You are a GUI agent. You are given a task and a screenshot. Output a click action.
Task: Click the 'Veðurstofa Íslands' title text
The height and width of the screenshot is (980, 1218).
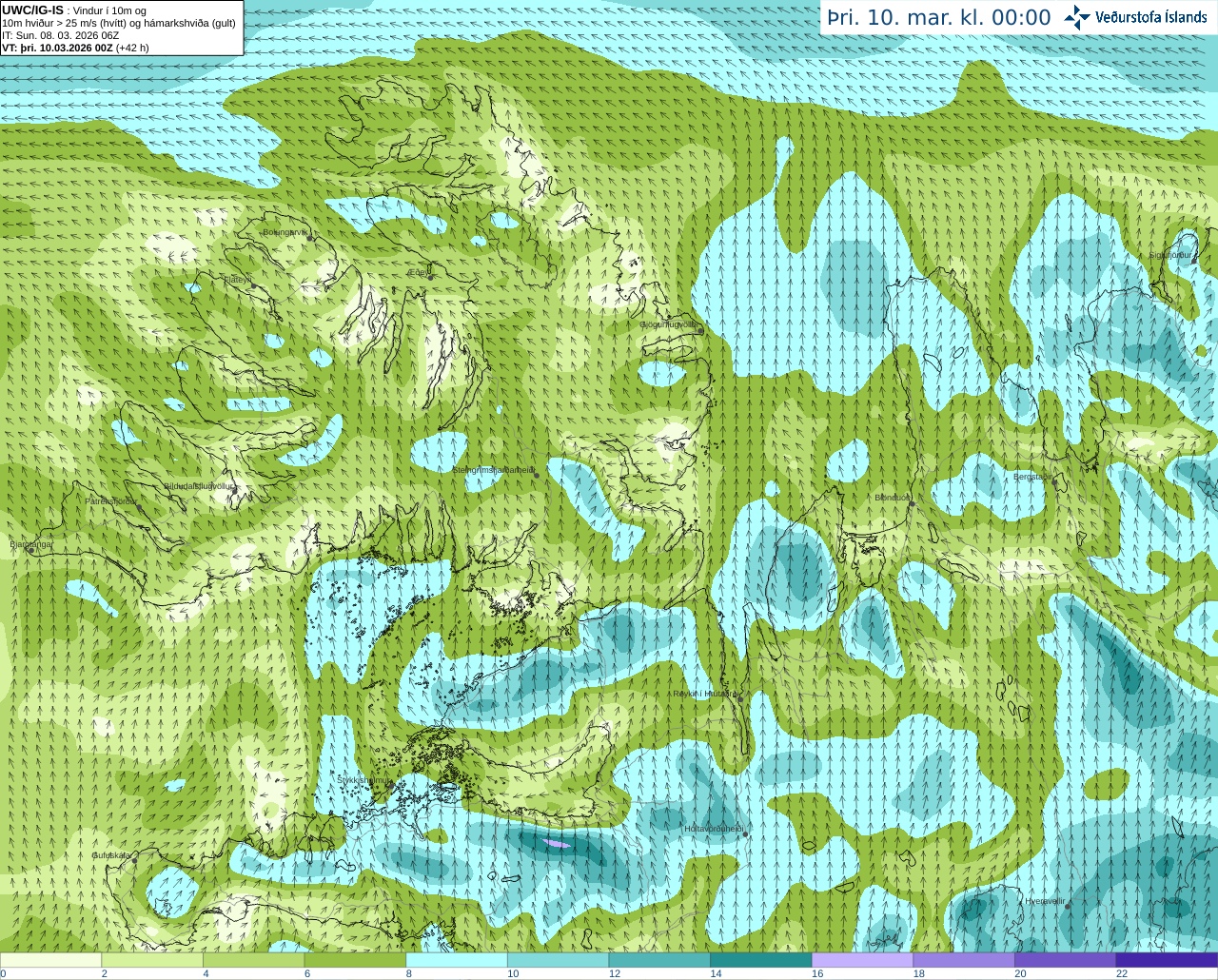[x=1151, y=17]
